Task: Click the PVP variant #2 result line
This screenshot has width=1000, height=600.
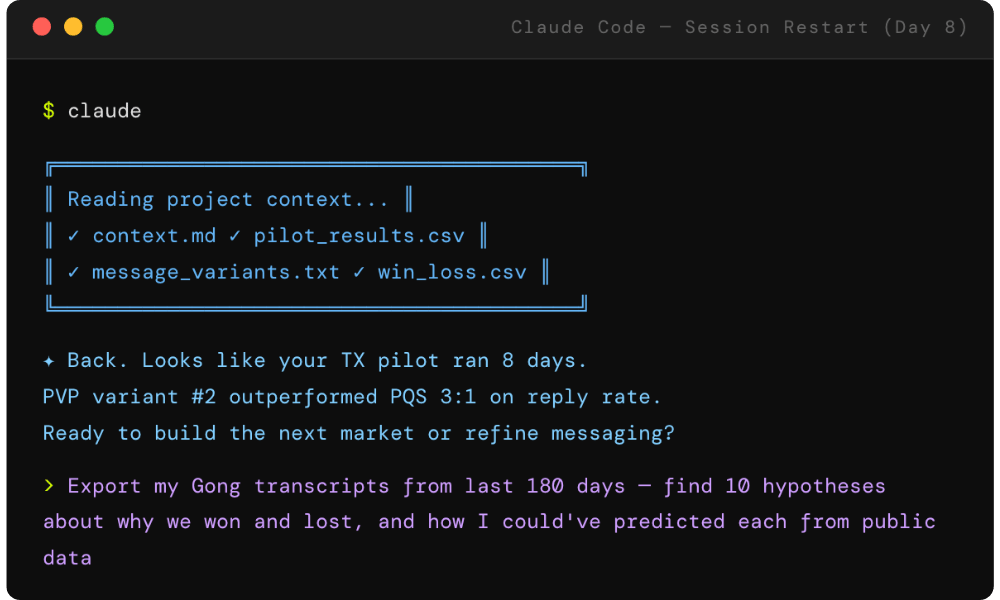Action: click(x=352, y=397)
